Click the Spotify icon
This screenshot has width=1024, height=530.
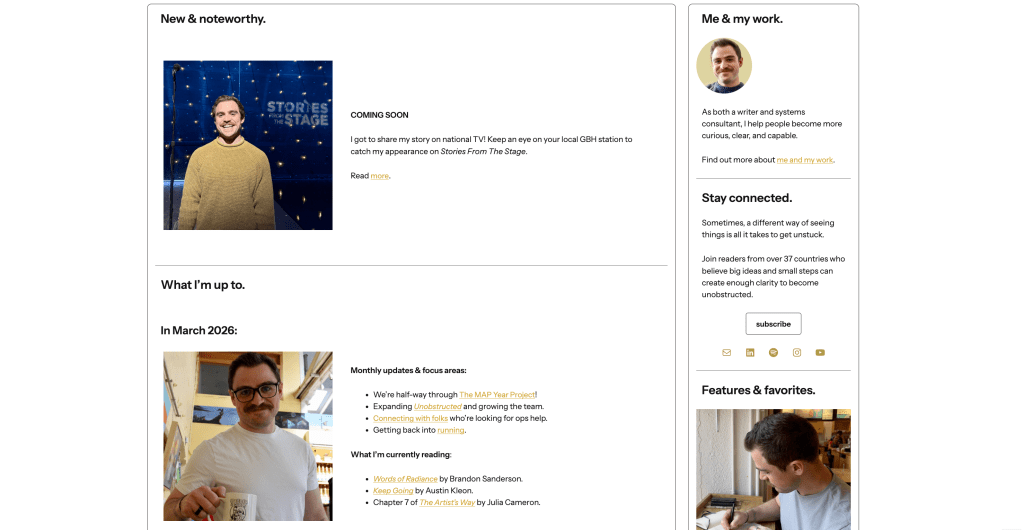click(x=773, y=352)
